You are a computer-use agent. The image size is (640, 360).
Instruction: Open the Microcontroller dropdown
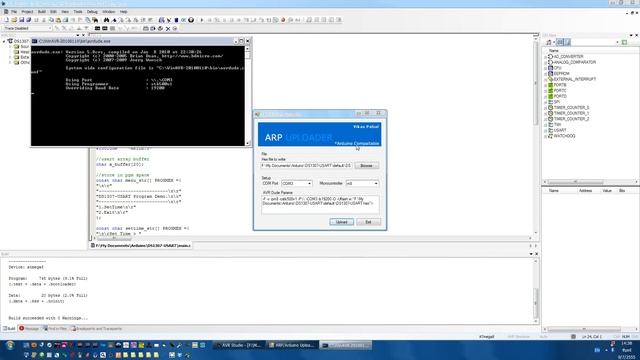pyautogui.click(x=376, y=184)
